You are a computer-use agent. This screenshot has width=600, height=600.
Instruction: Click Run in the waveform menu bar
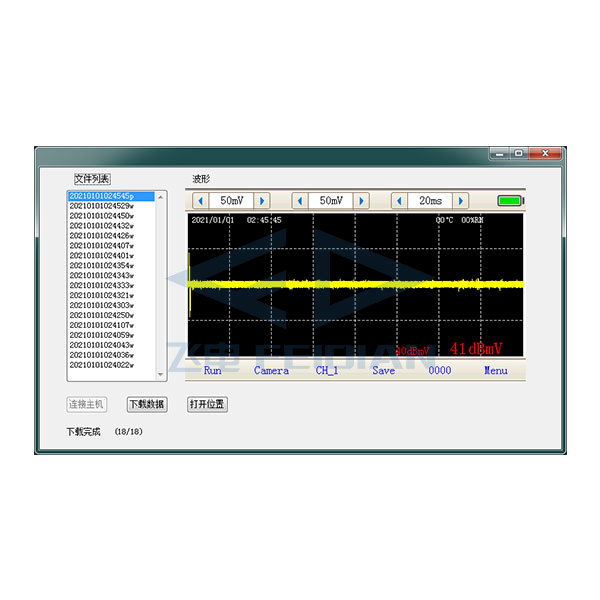212,370
